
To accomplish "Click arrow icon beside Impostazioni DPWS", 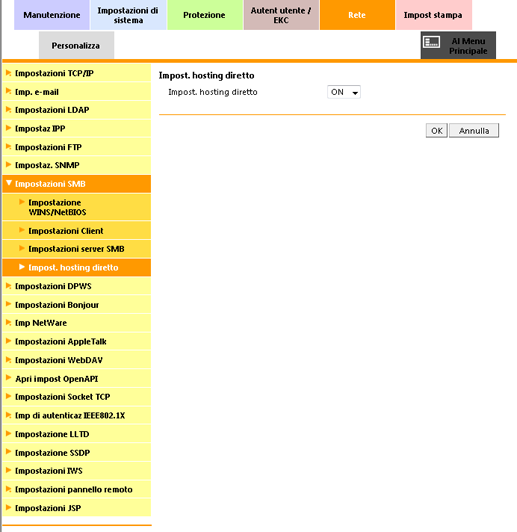I will 9,286.
